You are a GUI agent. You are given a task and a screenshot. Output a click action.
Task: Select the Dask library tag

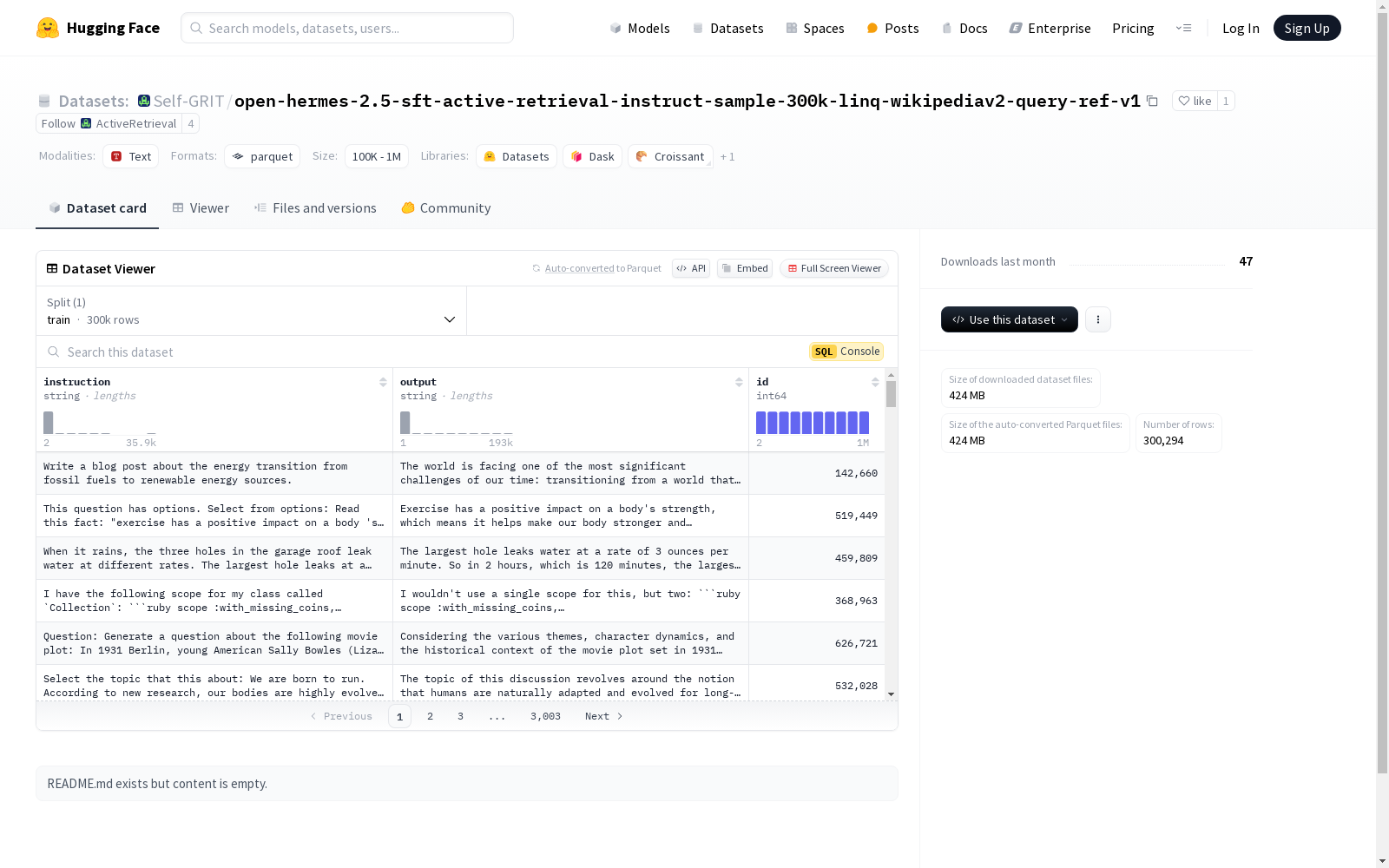pyautogui.click(x=592, y=156)
